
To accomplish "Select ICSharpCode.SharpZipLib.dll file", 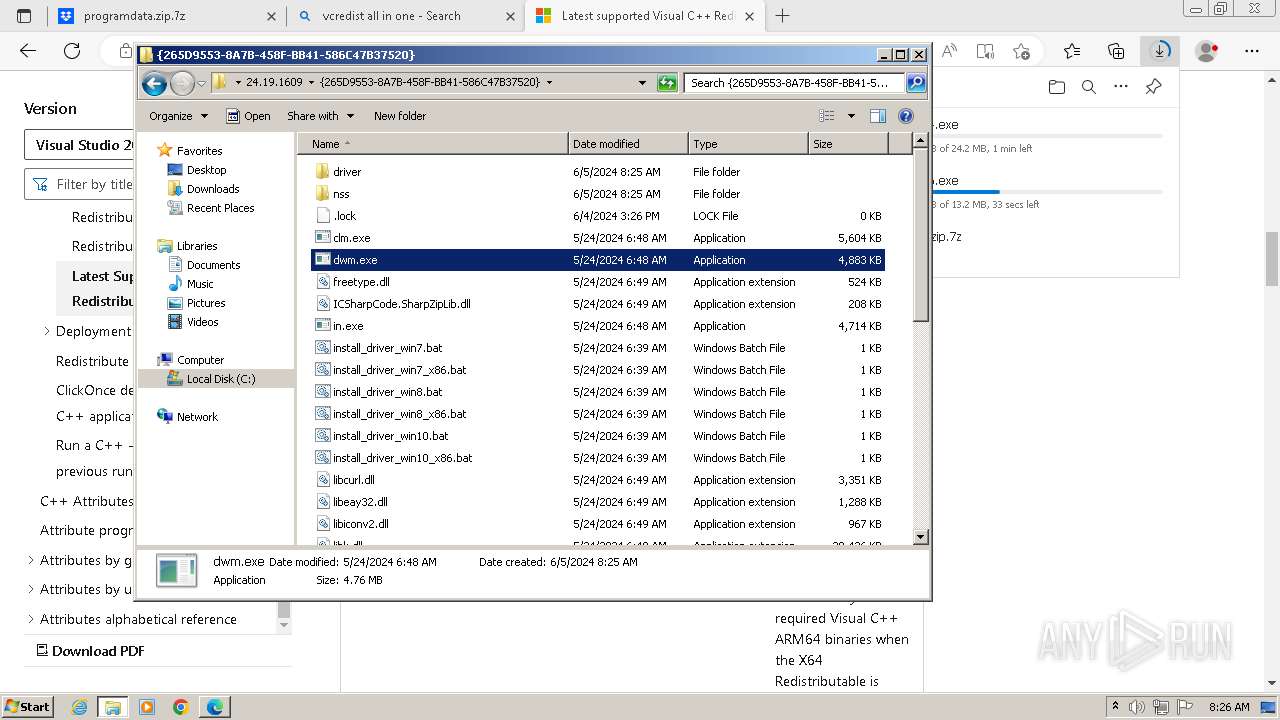I will coord(598,304).
